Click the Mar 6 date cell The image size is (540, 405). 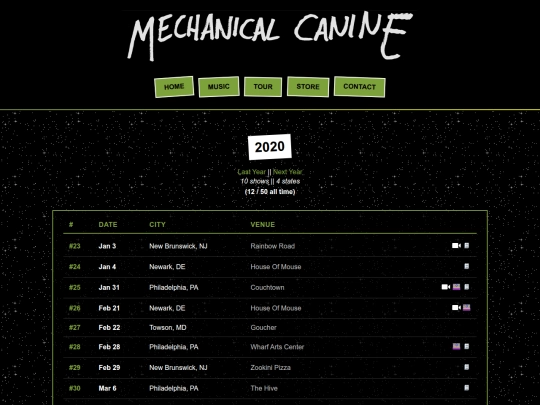[x=107, y=388]
